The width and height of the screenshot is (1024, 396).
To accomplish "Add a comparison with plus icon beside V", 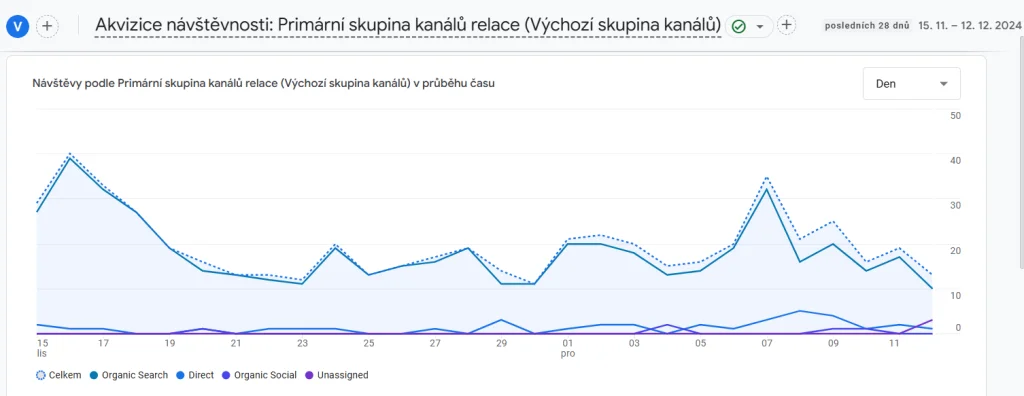I will (47, 26).
